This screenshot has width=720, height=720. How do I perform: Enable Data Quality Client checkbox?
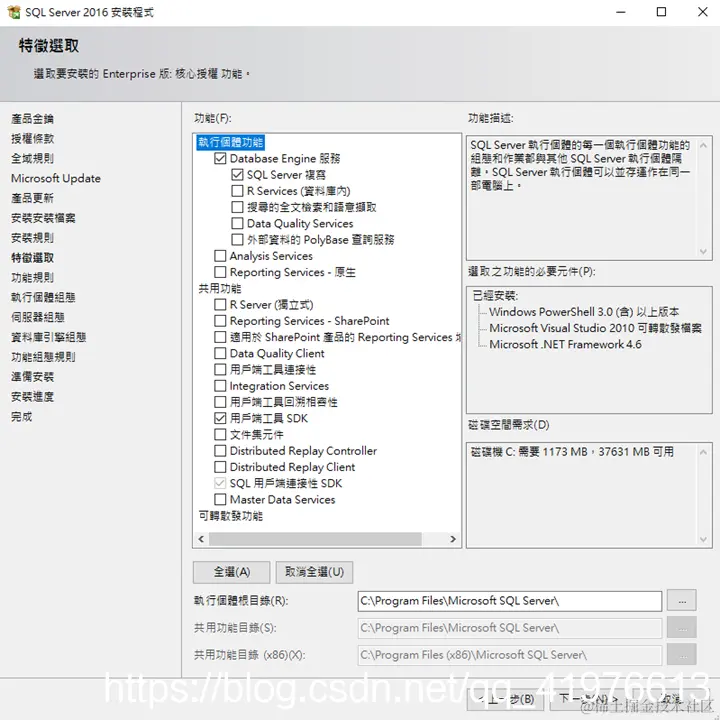[220, 353]
